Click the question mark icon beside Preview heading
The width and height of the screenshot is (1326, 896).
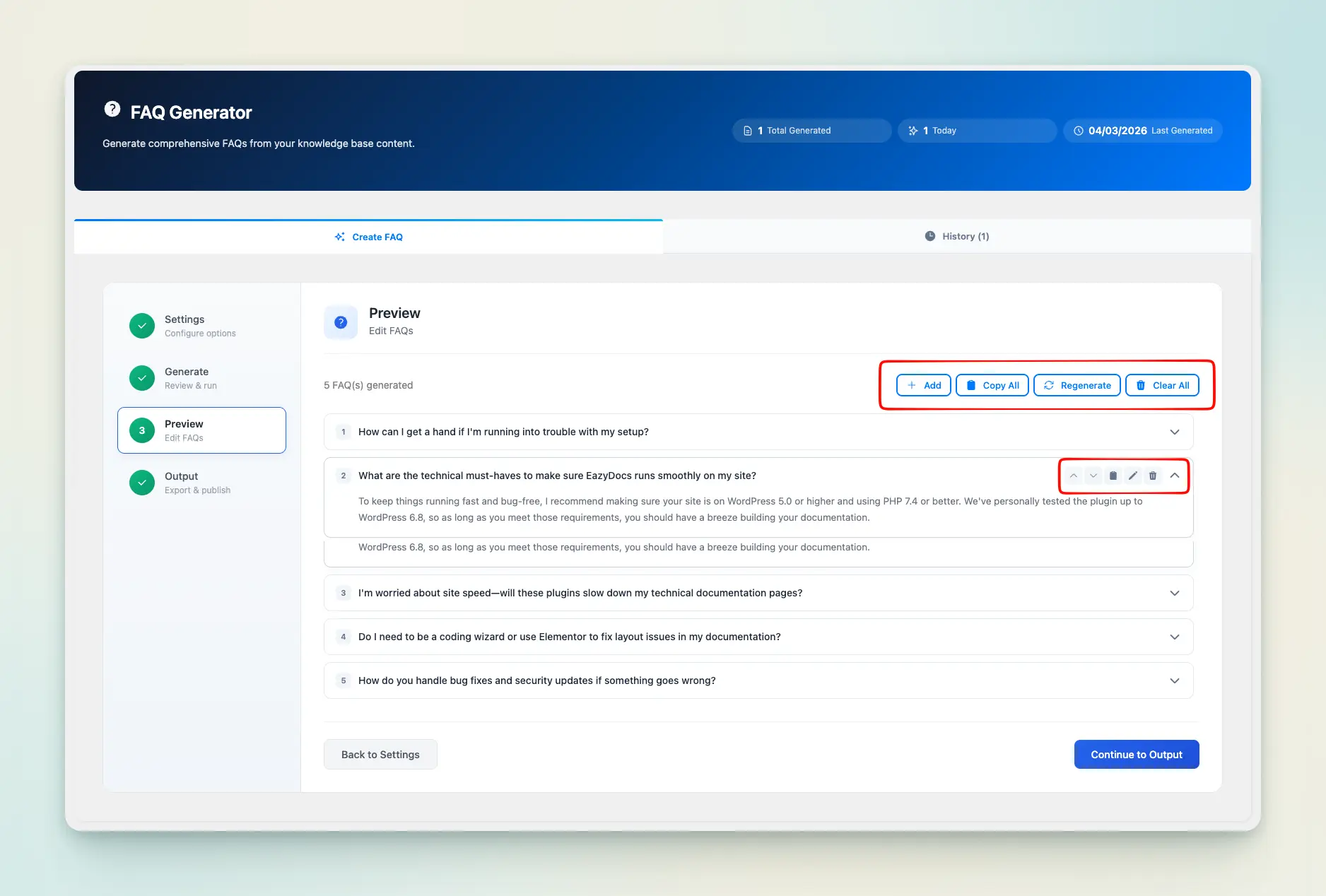(x=341, y=322)
